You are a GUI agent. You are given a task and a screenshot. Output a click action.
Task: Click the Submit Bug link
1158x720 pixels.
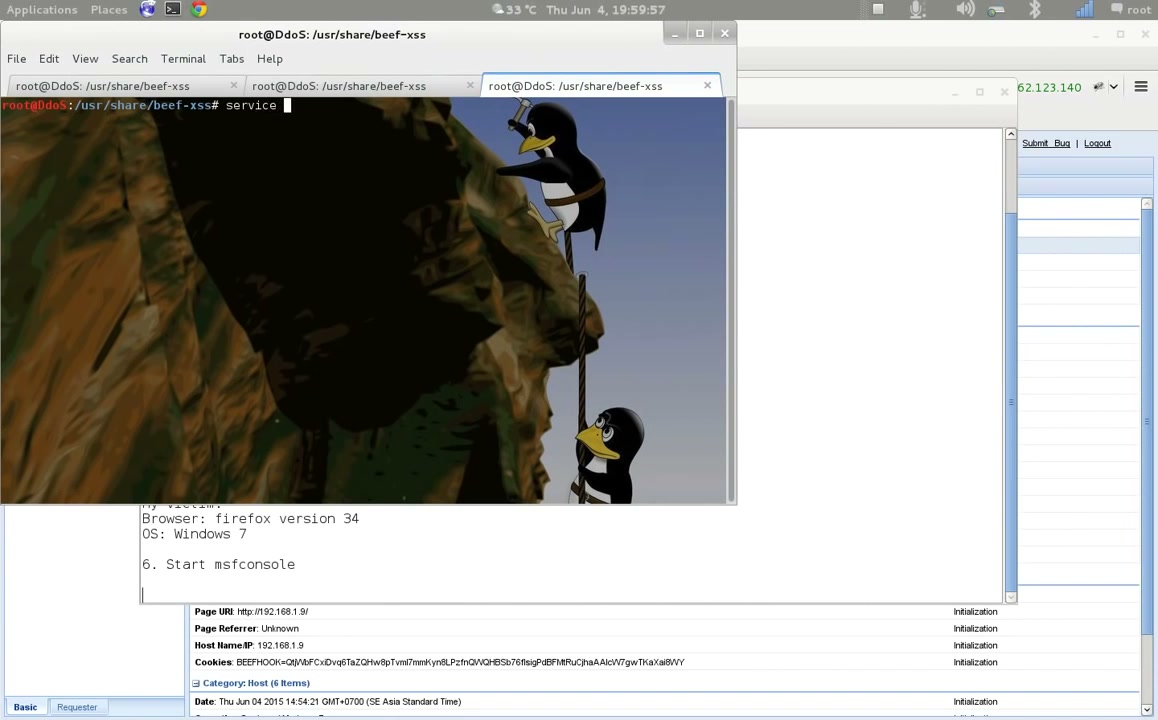(x=1046, y=143)
